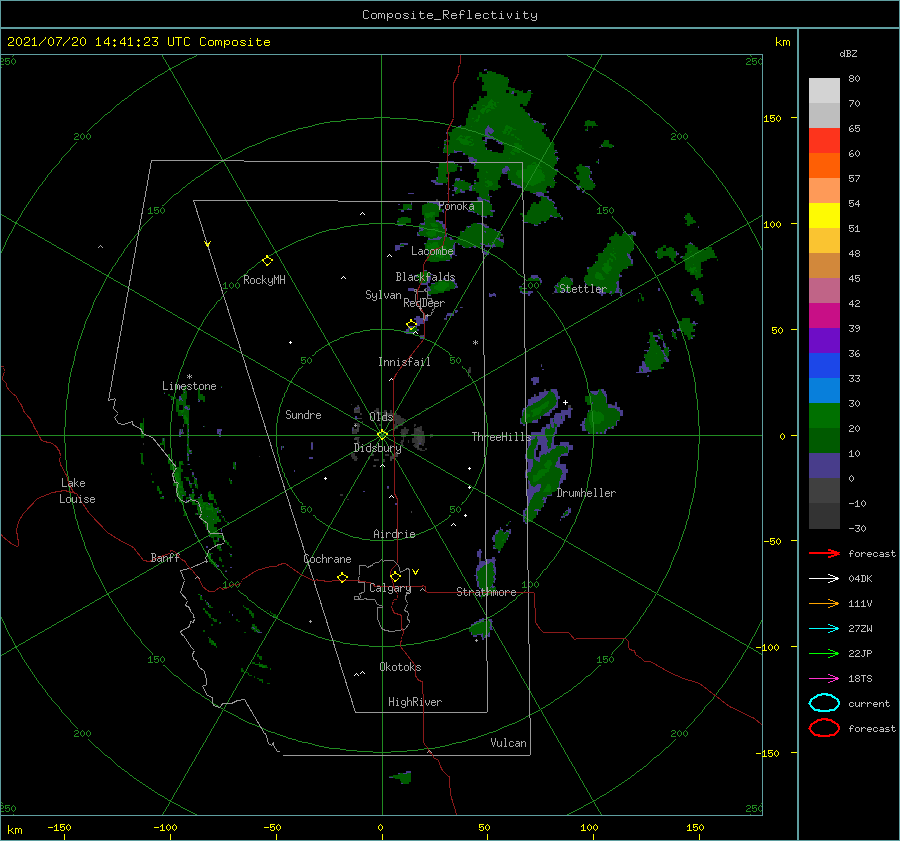Screen dimensions: 900x841
Task: Click the Stettler town label
Action: (x=583, y=289)
